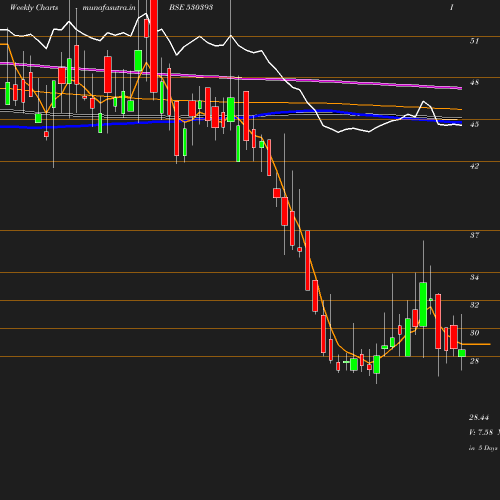Click the last green candlestick near 28
Screen dimensions: 500x500
coord(462,353)
